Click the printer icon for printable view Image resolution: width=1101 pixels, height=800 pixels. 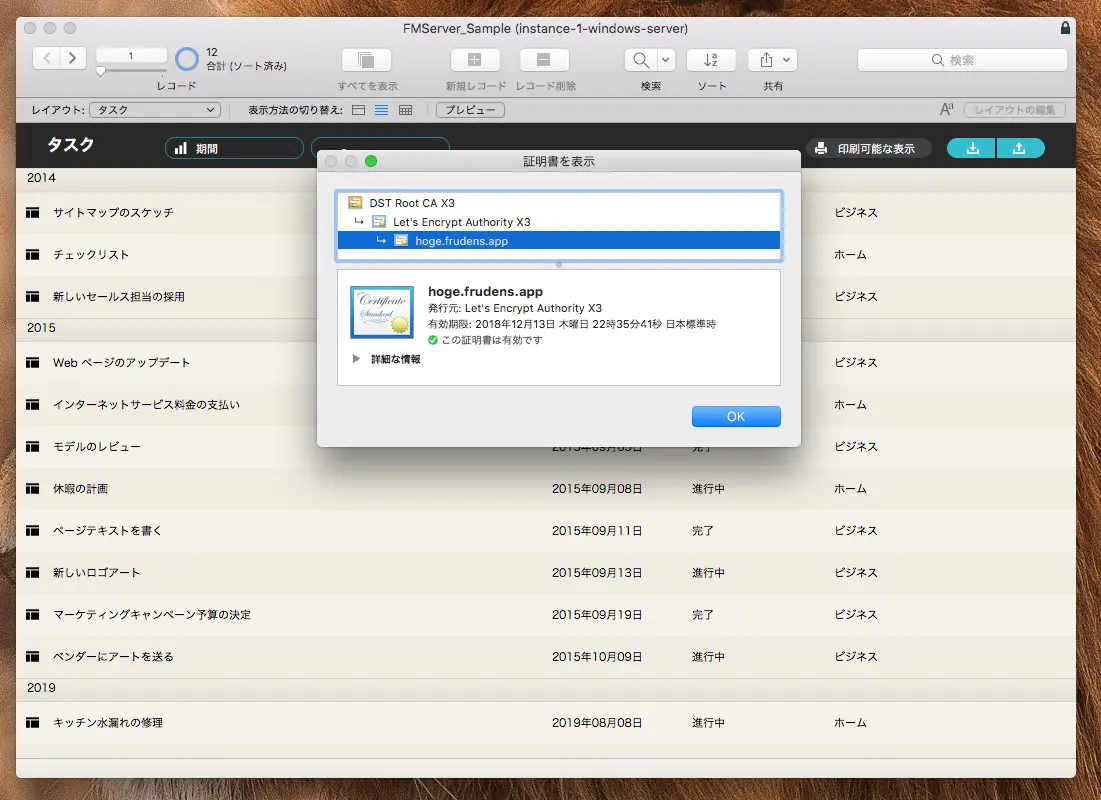pos(821,148)
